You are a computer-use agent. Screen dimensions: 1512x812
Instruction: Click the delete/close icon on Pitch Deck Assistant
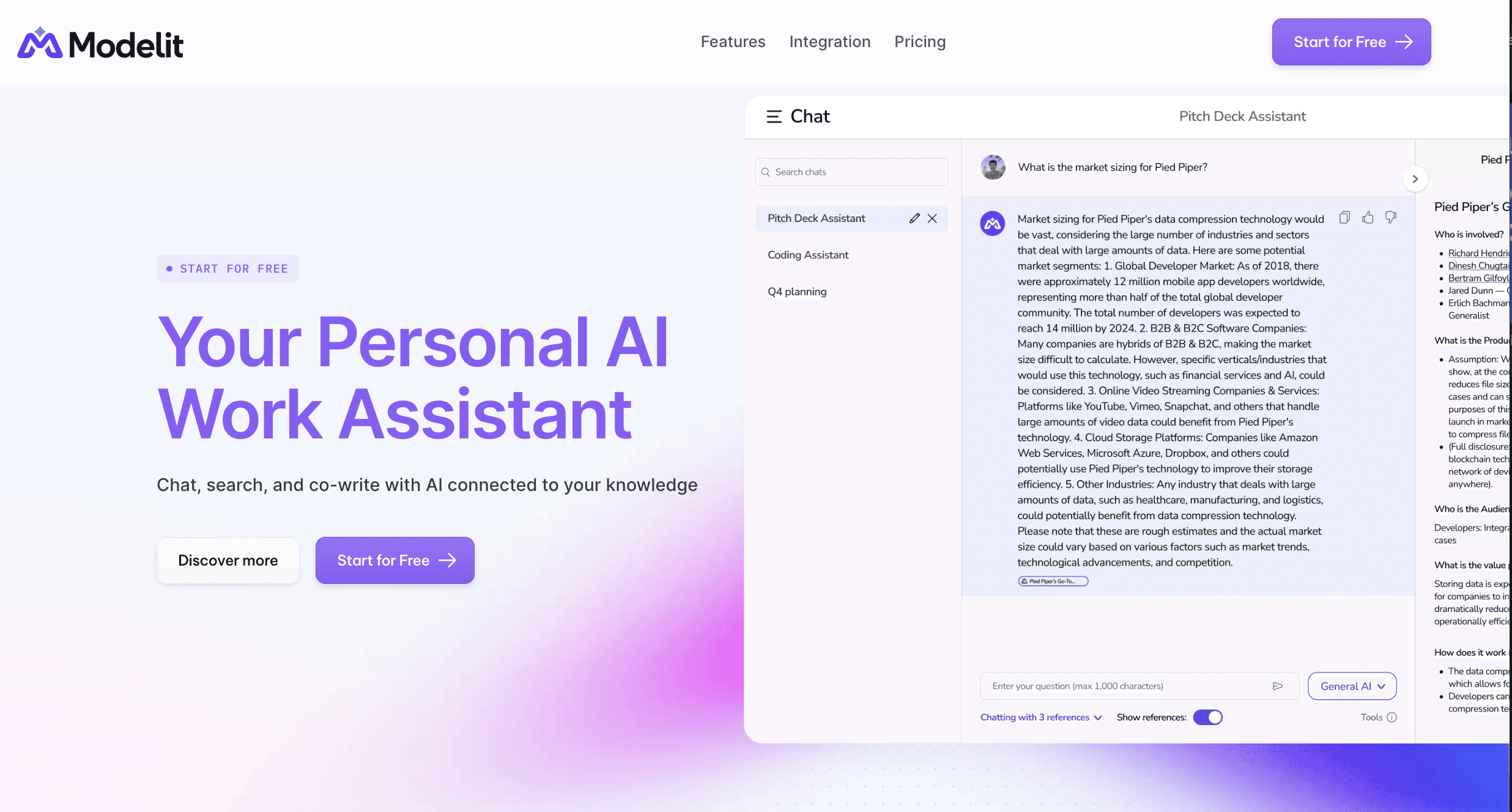[931, 218]
